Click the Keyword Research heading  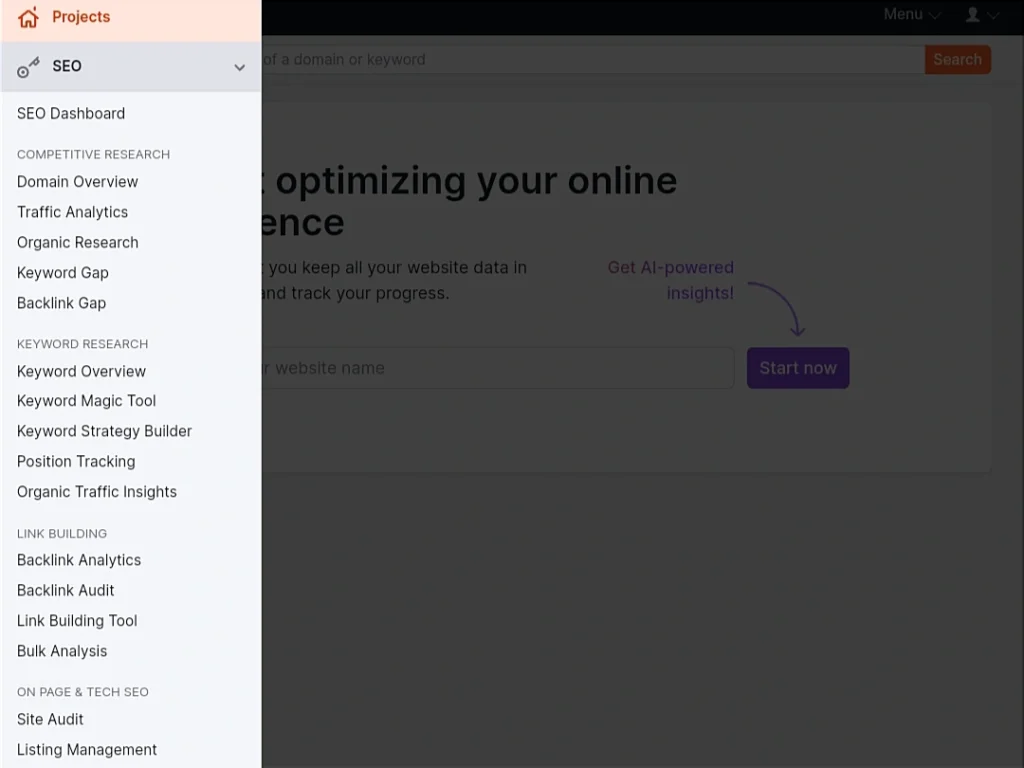click(x=82, y=344)
